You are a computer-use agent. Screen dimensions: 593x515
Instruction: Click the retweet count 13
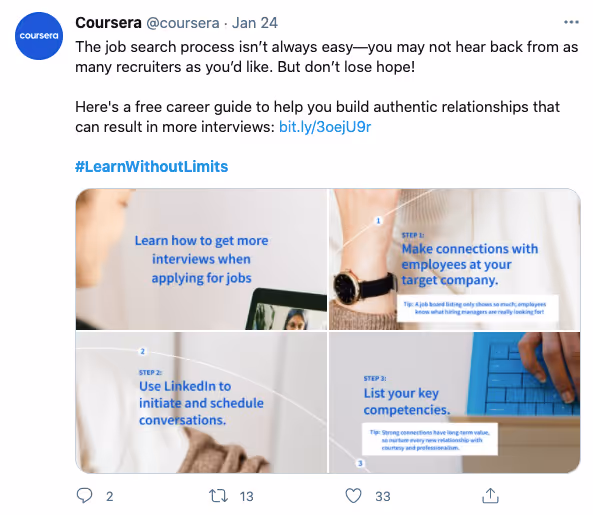(x=246, y=496)
